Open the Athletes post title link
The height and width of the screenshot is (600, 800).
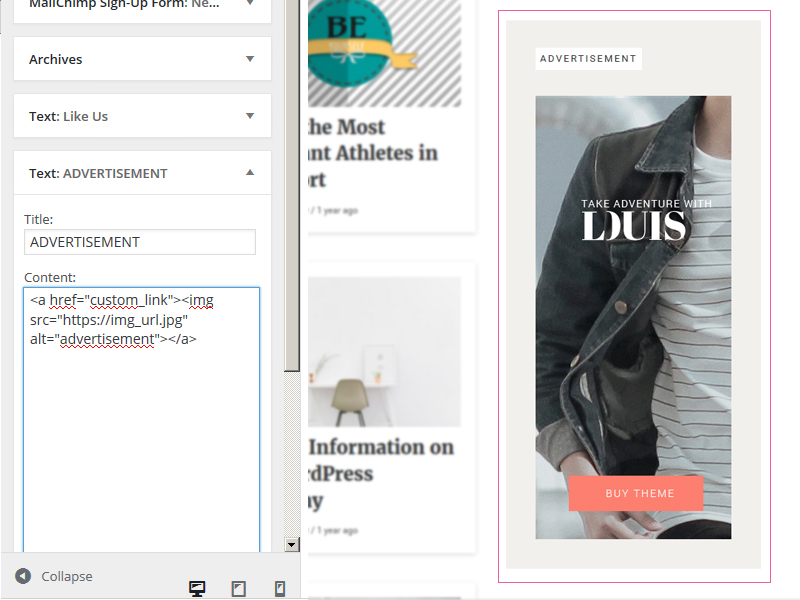372,153
